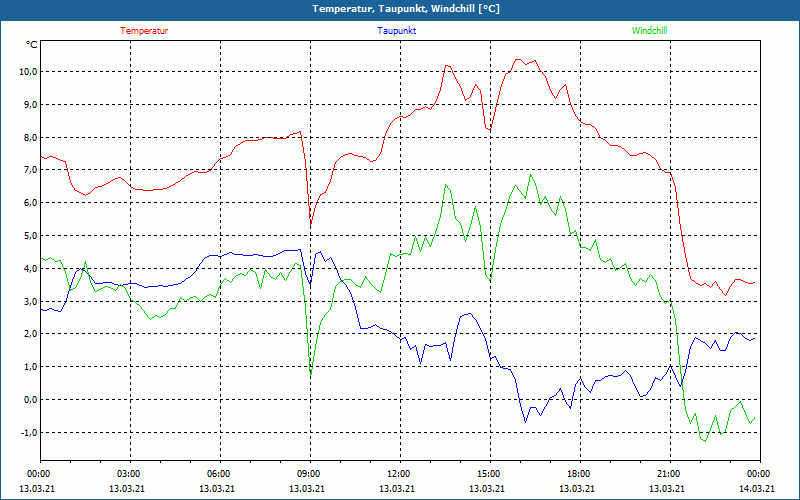Click the green Windchill legend label
The width and height of the screenshot is (800, 500).
(x=649, y=31)
